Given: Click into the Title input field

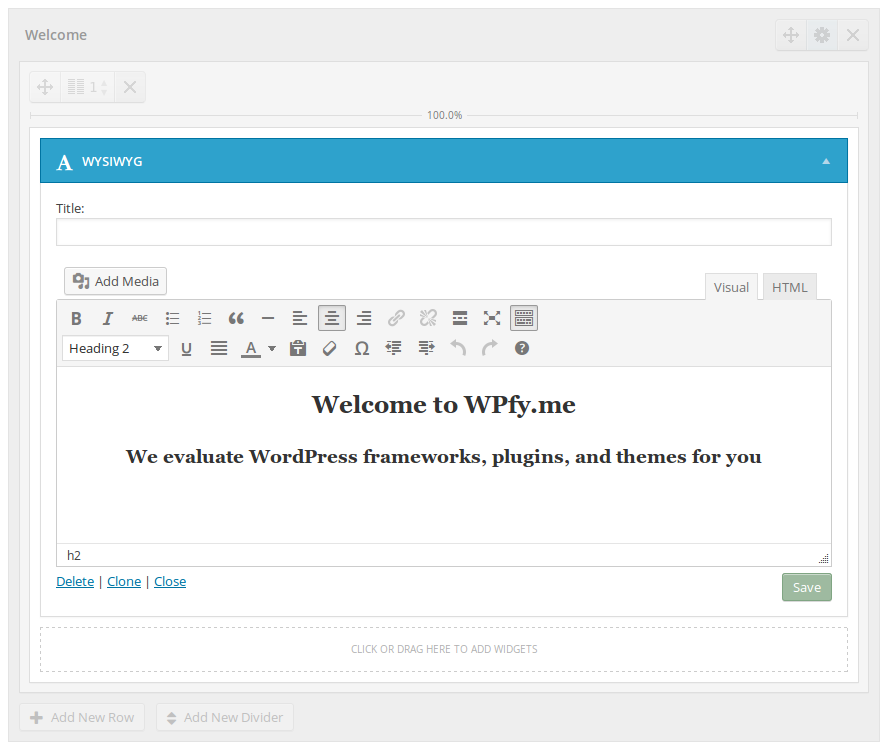Looking at the screenshot, I should pyautogui.click(x=443, y=232).
